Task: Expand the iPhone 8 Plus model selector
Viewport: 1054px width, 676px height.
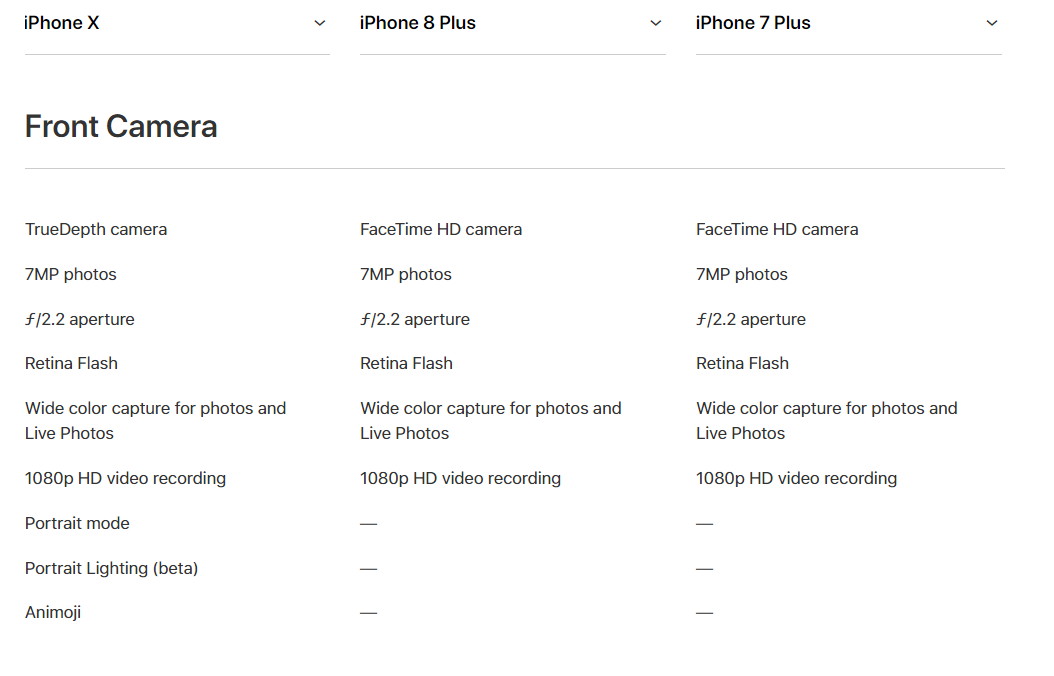Action: tap(511, 23)
